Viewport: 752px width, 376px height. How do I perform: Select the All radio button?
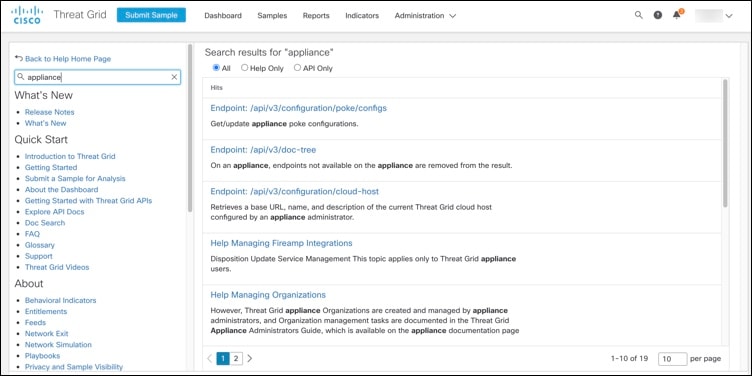point(216,68)
